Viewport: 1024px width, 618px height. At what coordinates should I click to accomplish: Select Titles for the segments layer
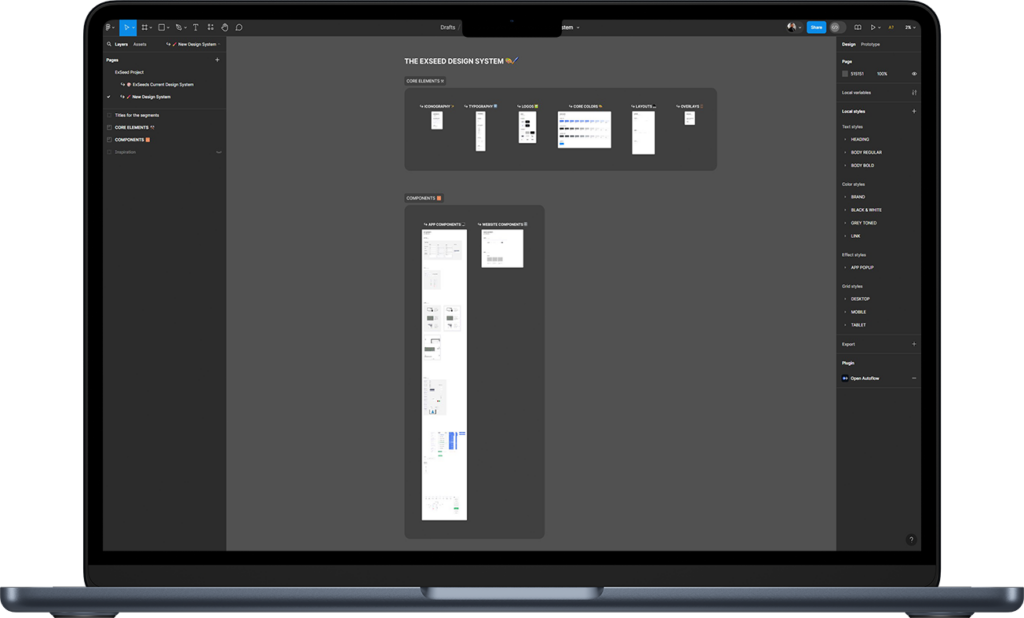(136, 116)
